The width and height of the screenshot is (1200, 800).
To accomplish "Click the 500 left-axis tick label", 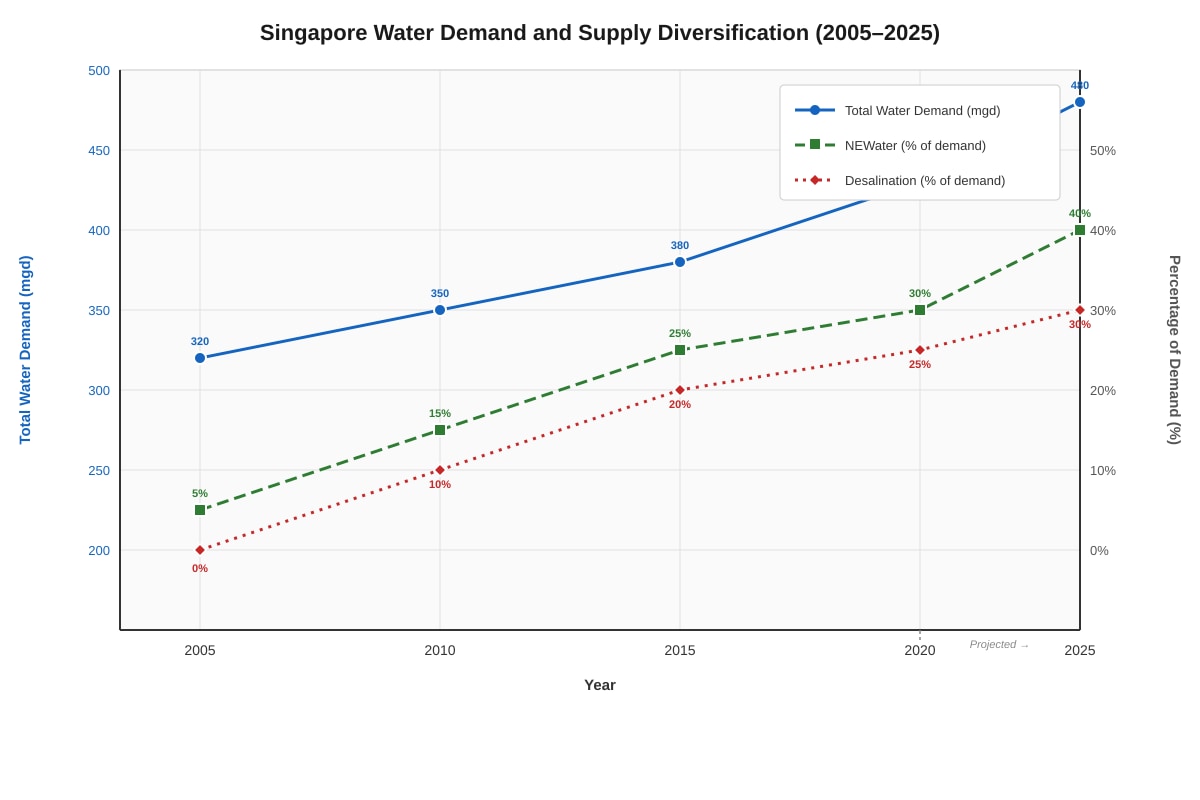I will (x=99, y=70).
